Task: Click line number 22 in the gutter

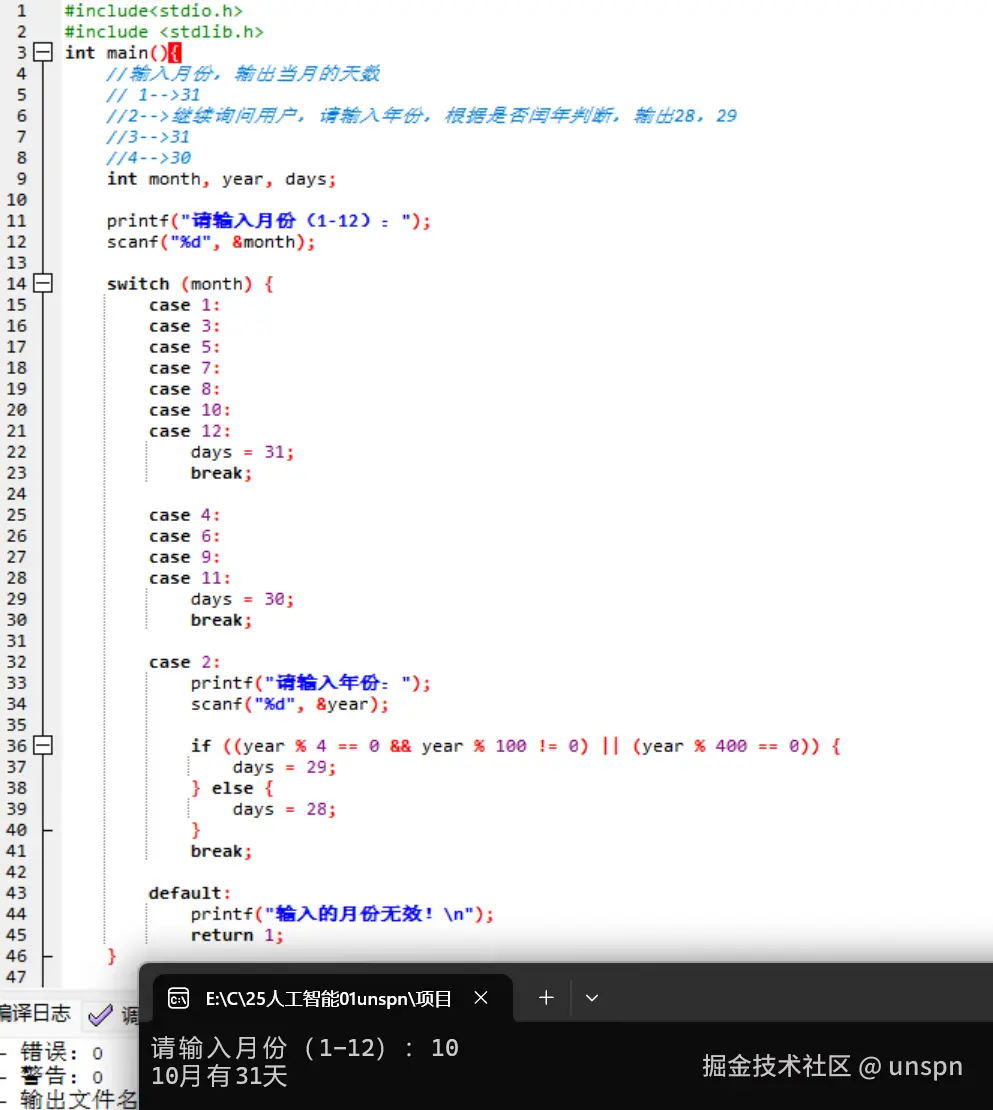Action: click(16, 452)
